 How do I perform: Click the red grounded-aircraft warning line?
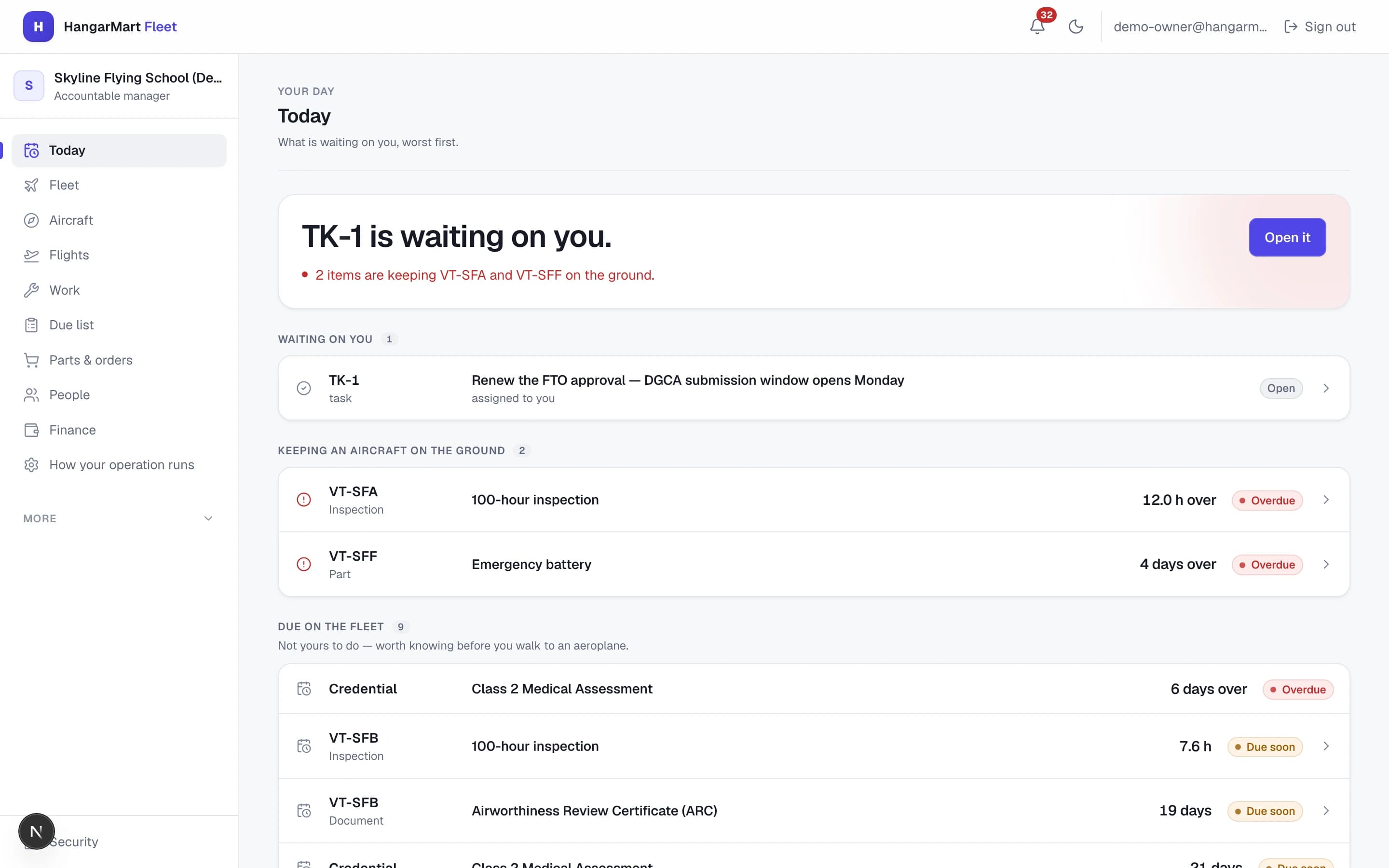[x=478, y=275]
